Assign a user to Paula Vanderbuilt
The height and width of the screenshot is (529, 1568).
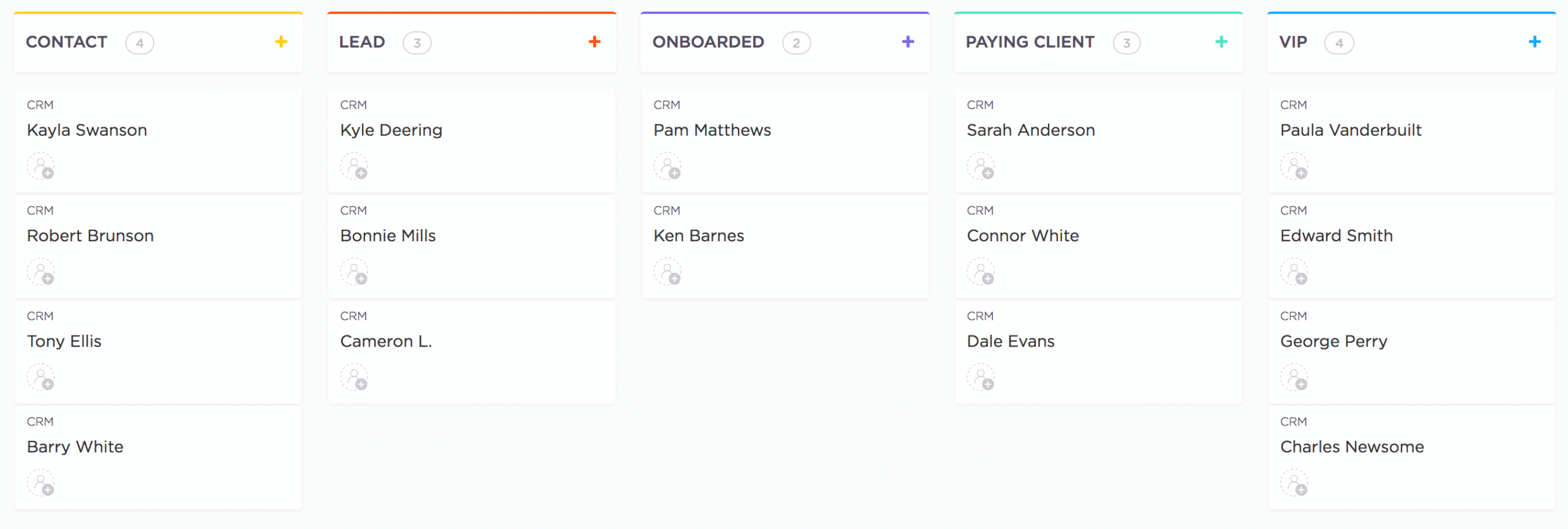pos(1294,167)
